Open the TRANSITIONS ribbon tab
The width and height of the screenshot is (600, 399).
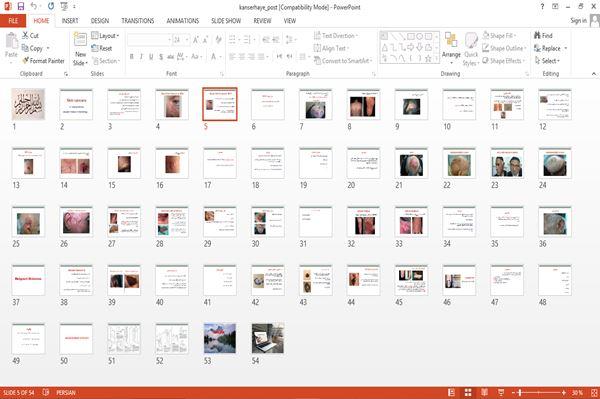pos(138,21)
